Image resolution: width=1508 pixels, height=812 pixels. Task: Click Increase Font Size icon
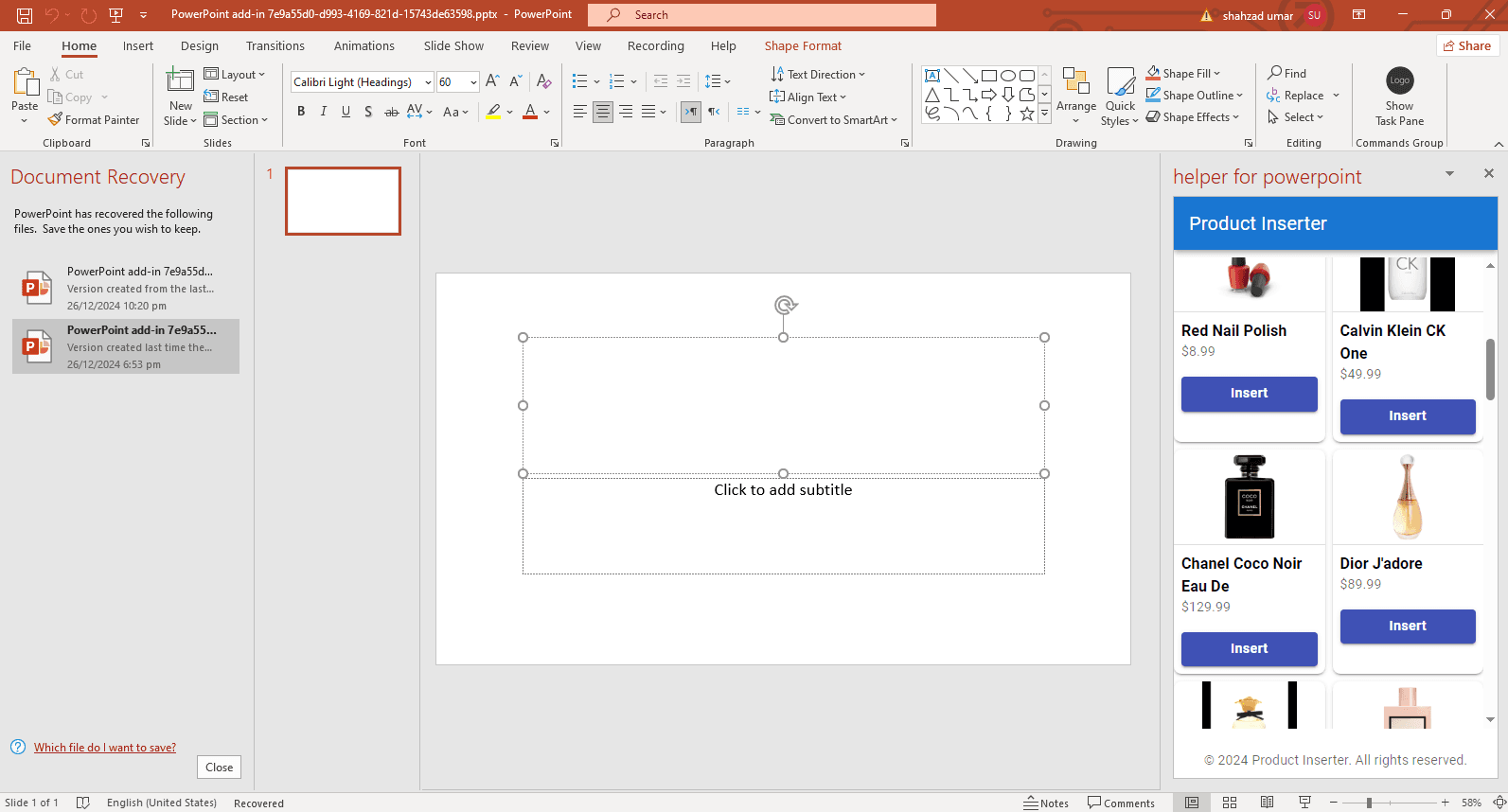[492, 82]
